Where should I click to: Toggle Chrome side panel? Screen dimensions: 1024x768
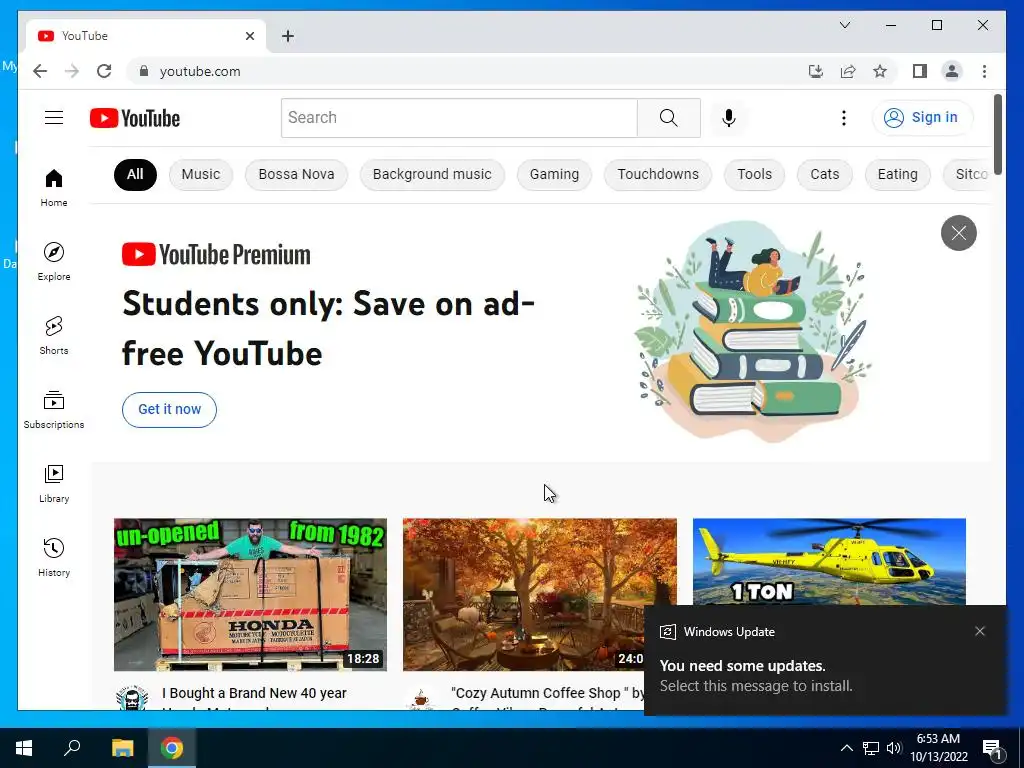pos(920,71)
